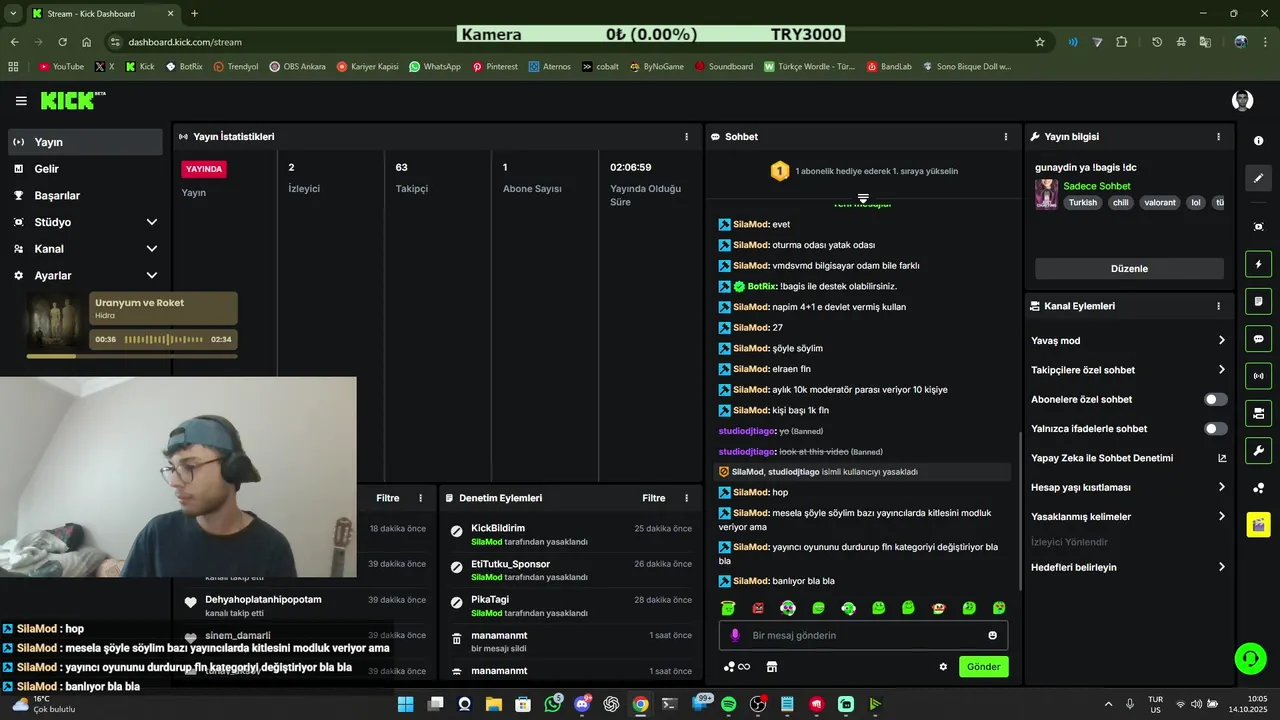The height and width of the screenshot is (720, 1280).
Task: Open Discord from the Windows taskbar
Action: click(582, 704)
